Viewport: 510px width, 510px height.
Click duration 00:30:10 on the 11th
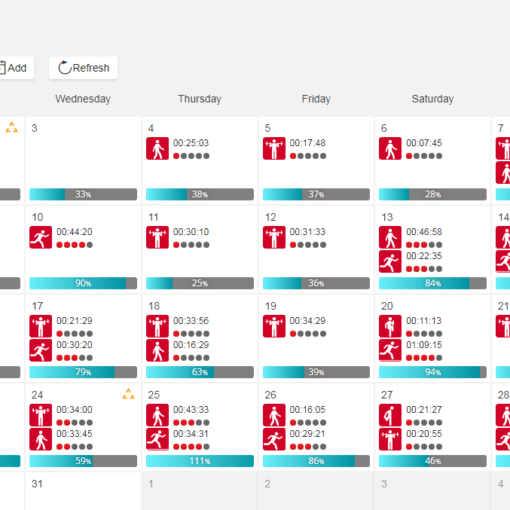(191, 232)
